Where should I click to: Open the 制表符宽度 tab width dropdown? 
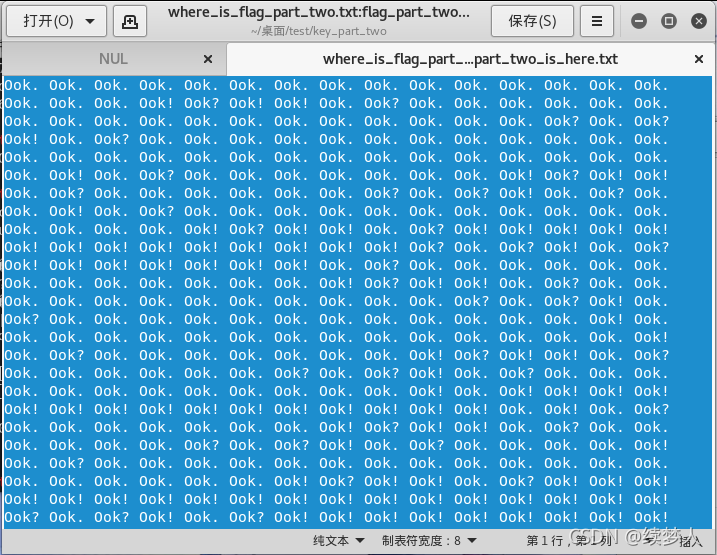(x=429, y=541)
